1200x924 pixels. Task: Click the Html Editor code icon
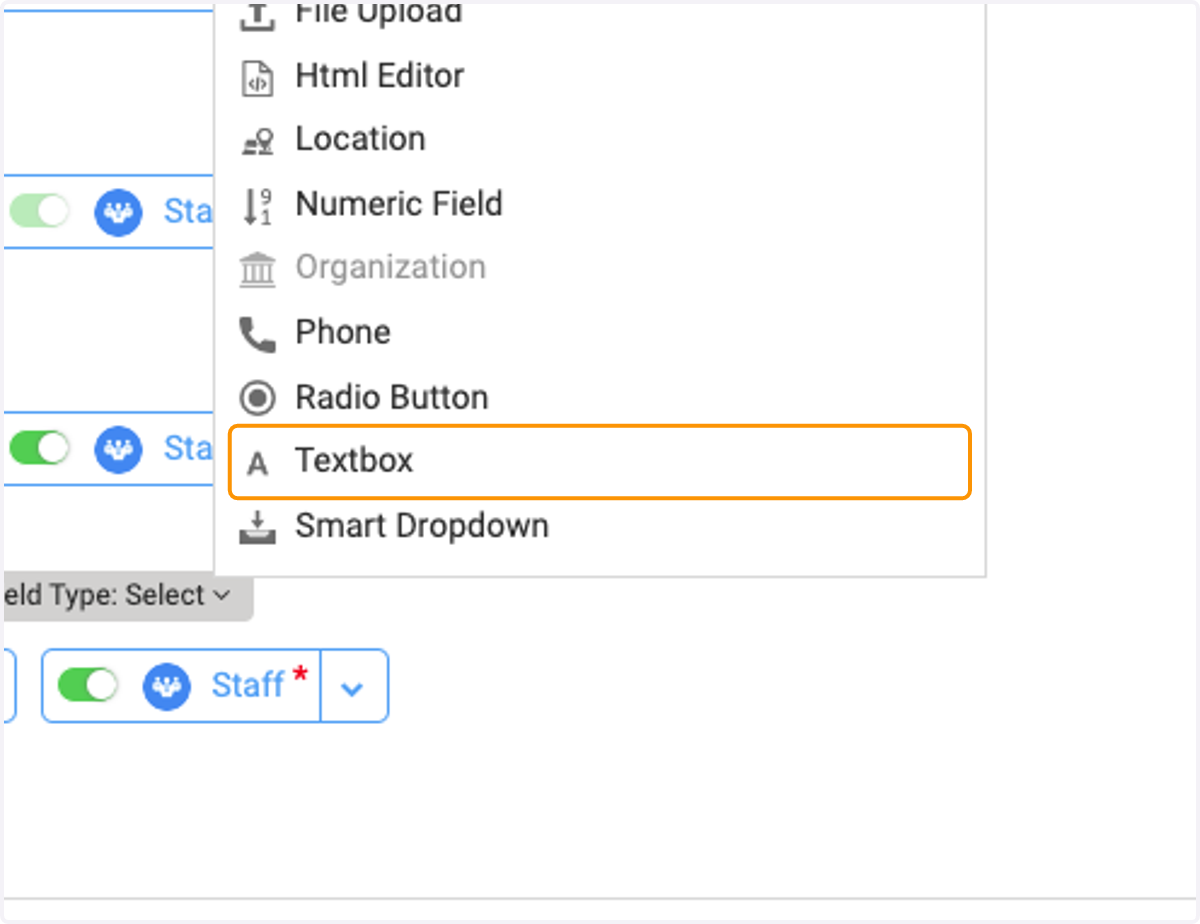tap(257, 78)
